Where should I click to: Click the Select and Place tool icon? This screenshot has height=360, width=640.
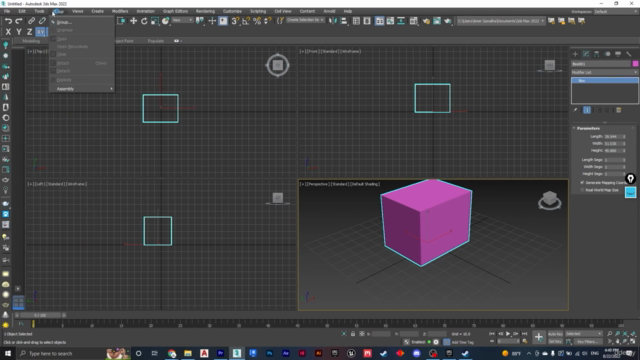165,21
